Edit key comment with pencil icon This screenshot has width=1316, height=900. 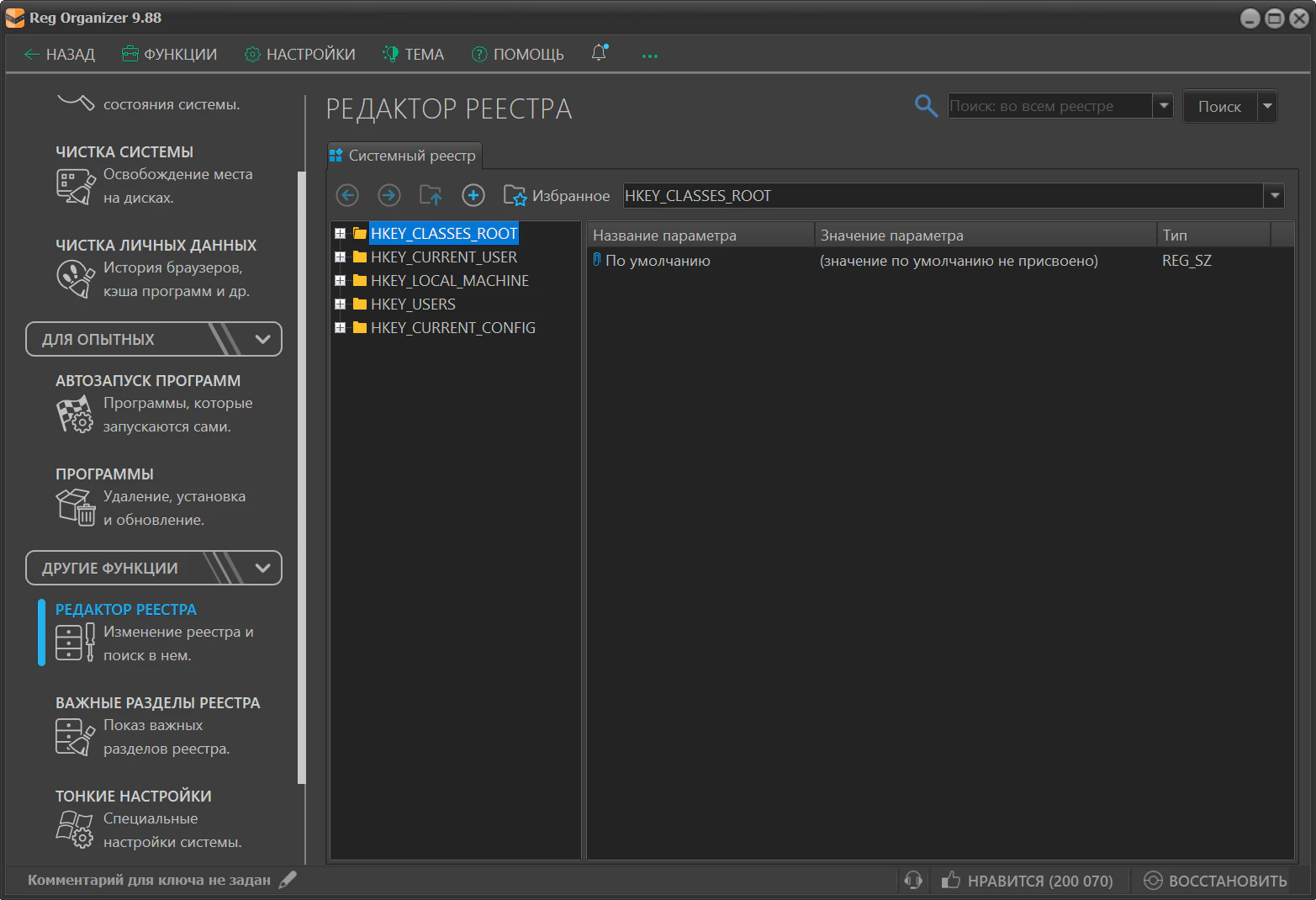coord(288,880)
